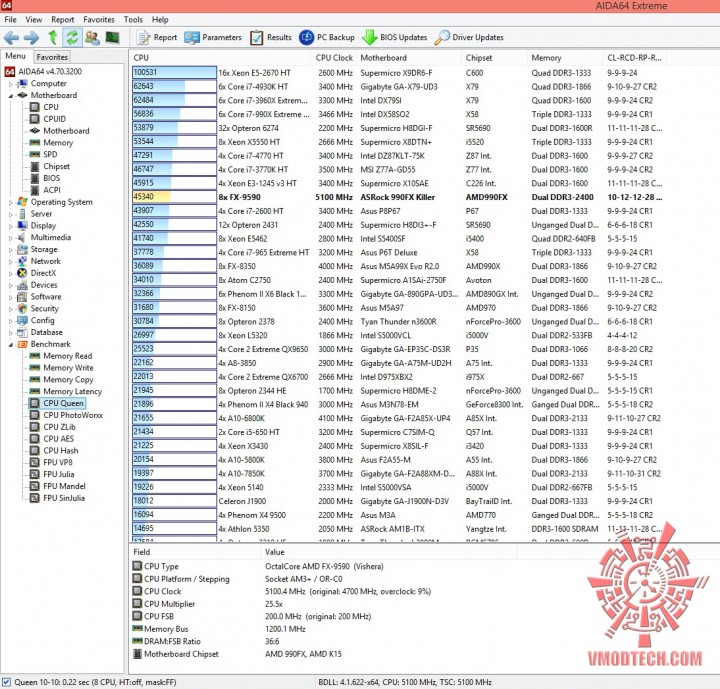Screen dimensions: 720x689
Task: Open the File menu
Action: tap(11, 20)
